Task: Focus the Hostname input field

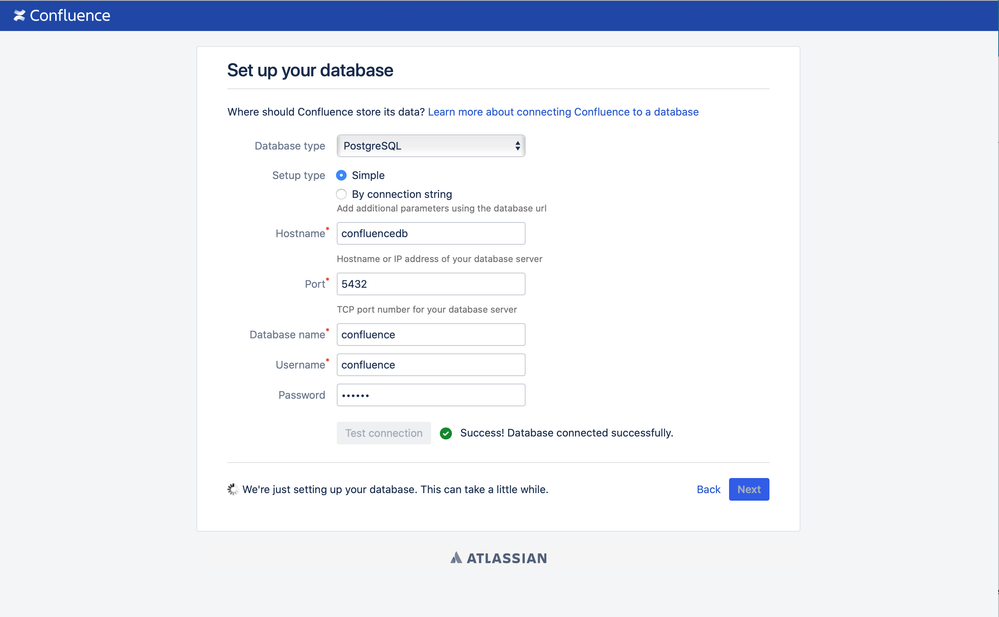Action: click(431, 233)
